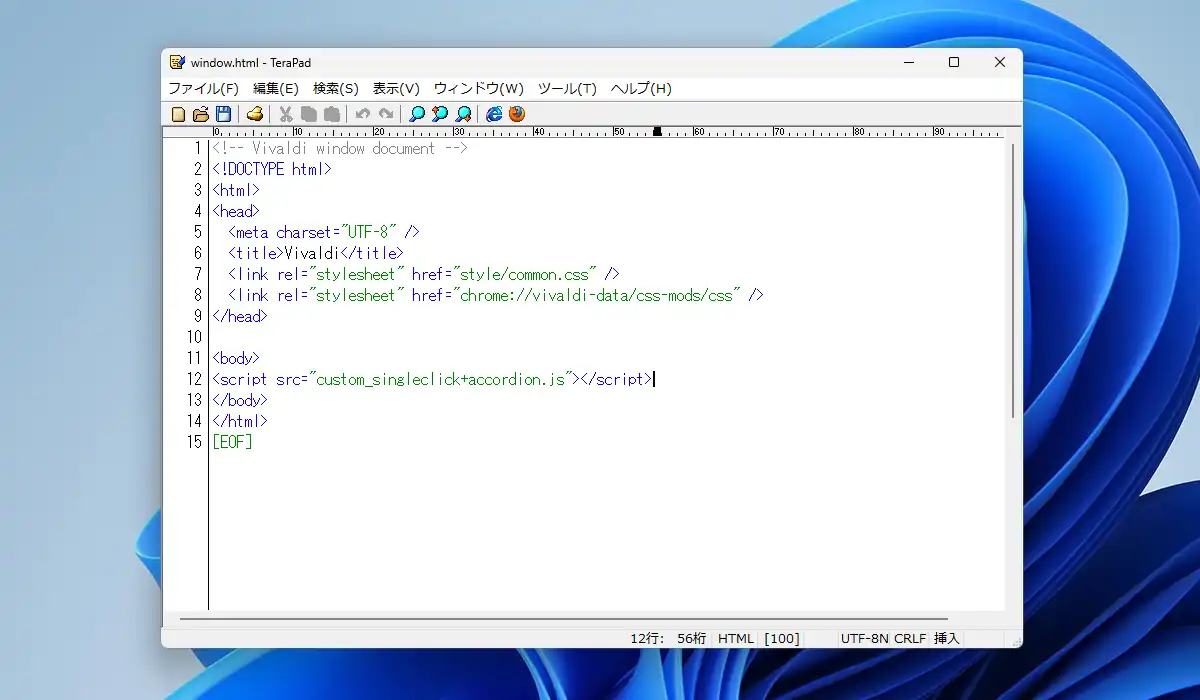
Task: Open the ツール(T) menu
Action: click(567, 88)
